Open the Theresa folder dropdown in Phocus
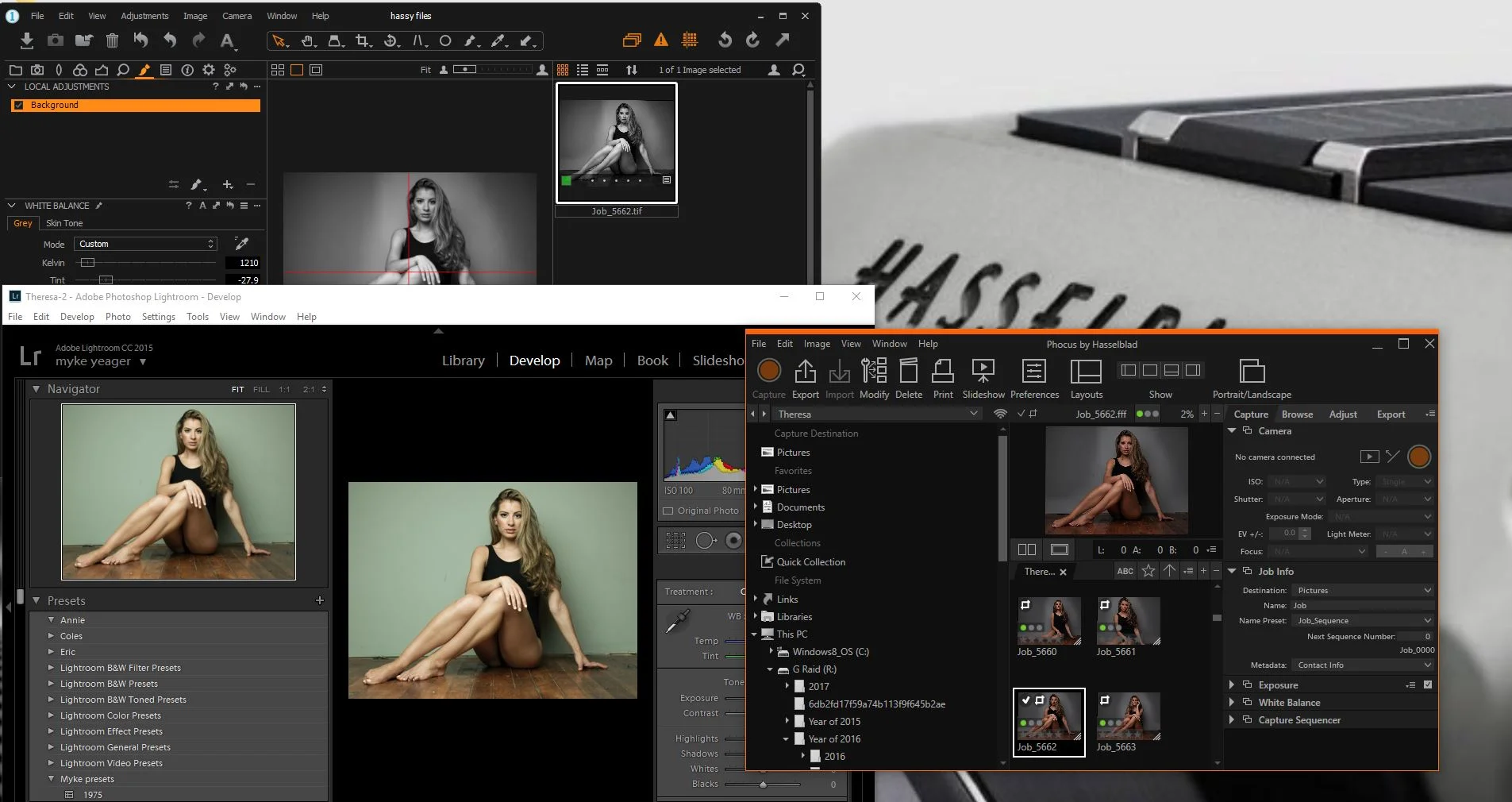This screenshot has width=1512, height=802. coord(879,414)
